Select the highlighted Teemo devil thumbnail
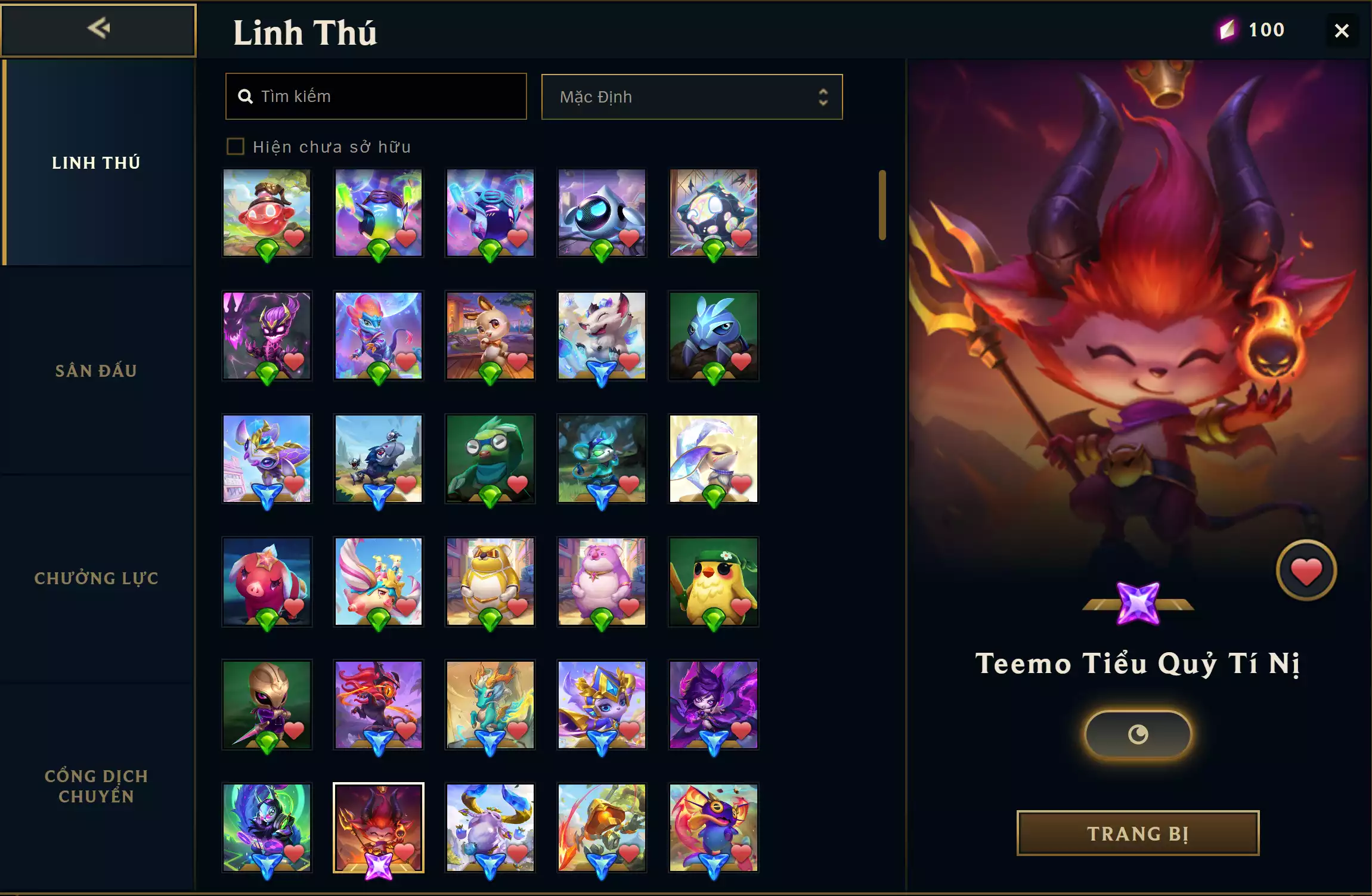 (378, 827)
